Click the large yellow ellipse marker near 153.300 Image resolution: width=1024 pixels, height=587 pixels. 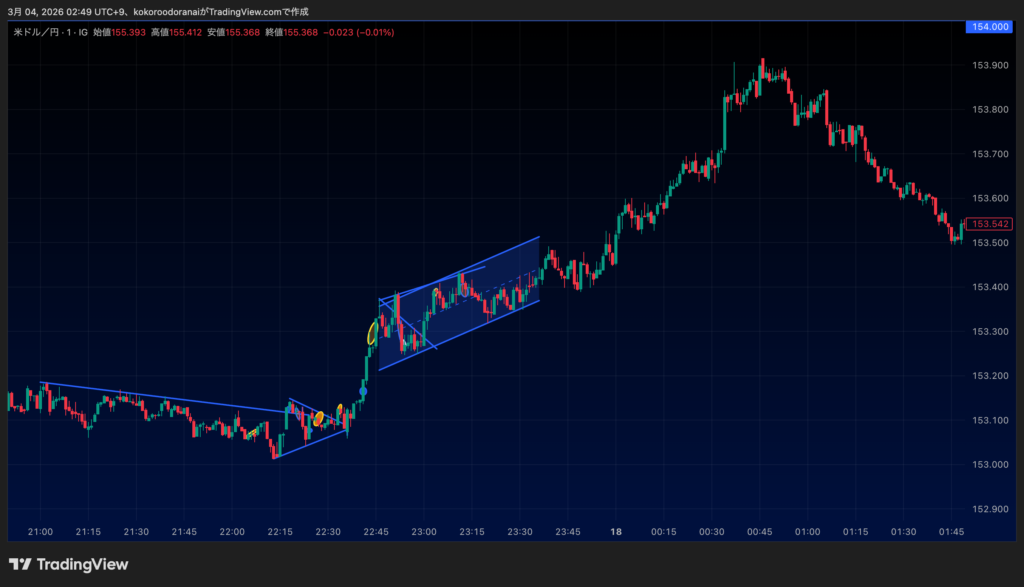pyautogui.click(x=372, y=333)
